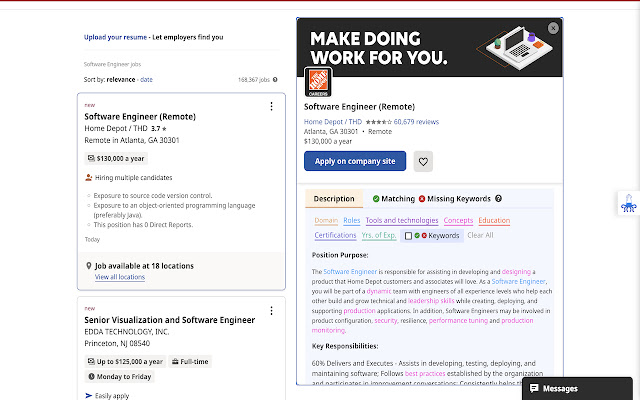Click the Full-time job type tag
Viewport: 640px width, 400px height.
[x=190, y=362]
